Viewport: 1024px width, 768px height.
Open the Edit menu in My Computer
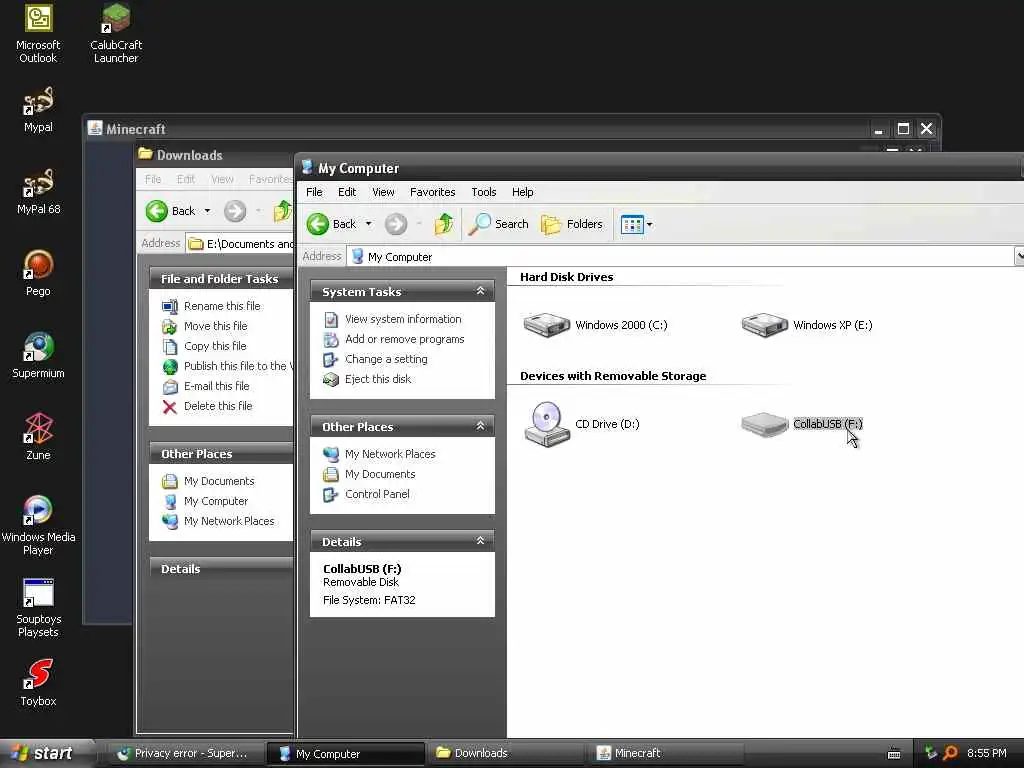click(x=347, y=192)
